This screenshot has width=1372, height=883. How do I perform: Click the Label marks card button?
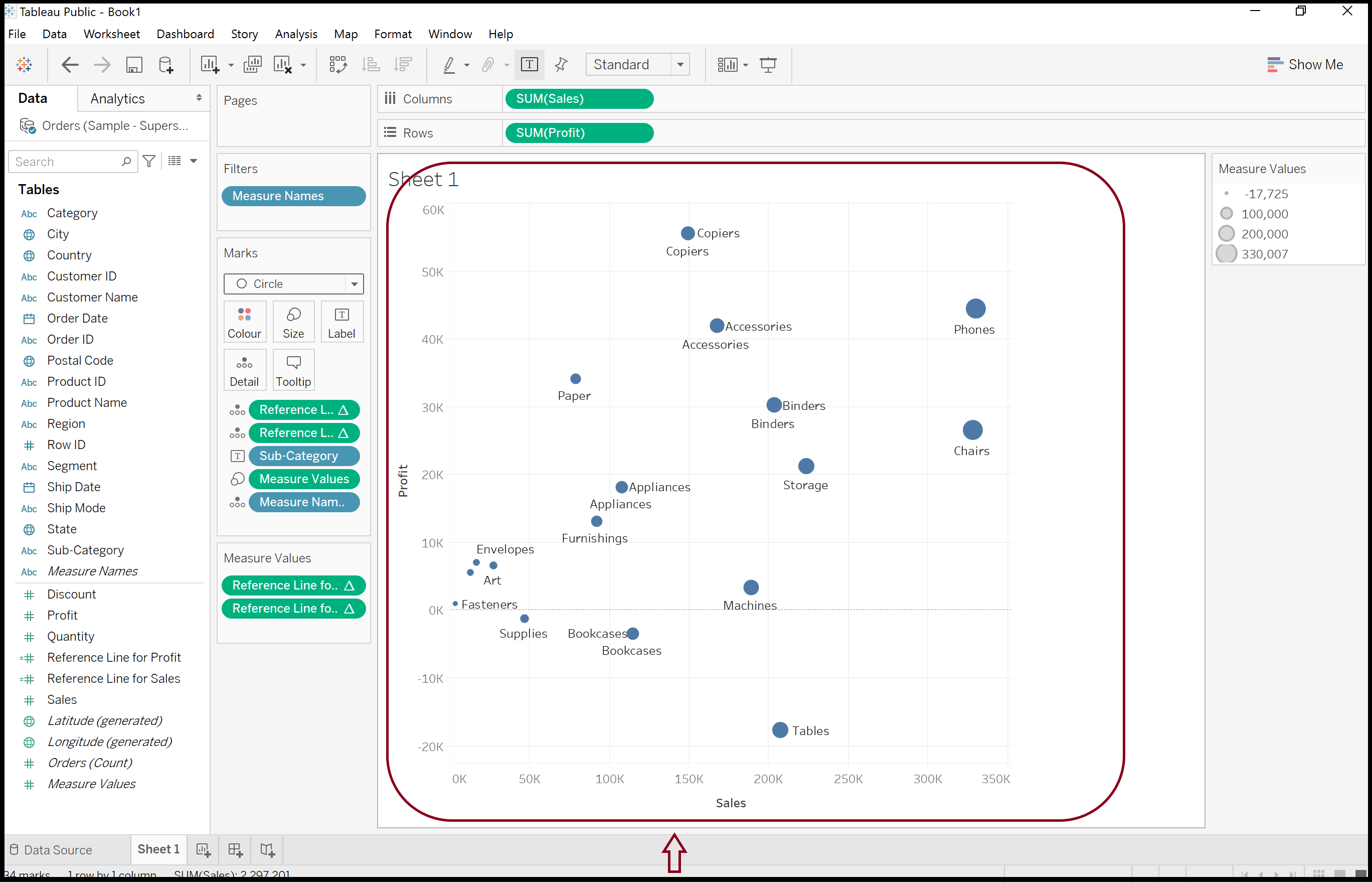tap(341, 322)
